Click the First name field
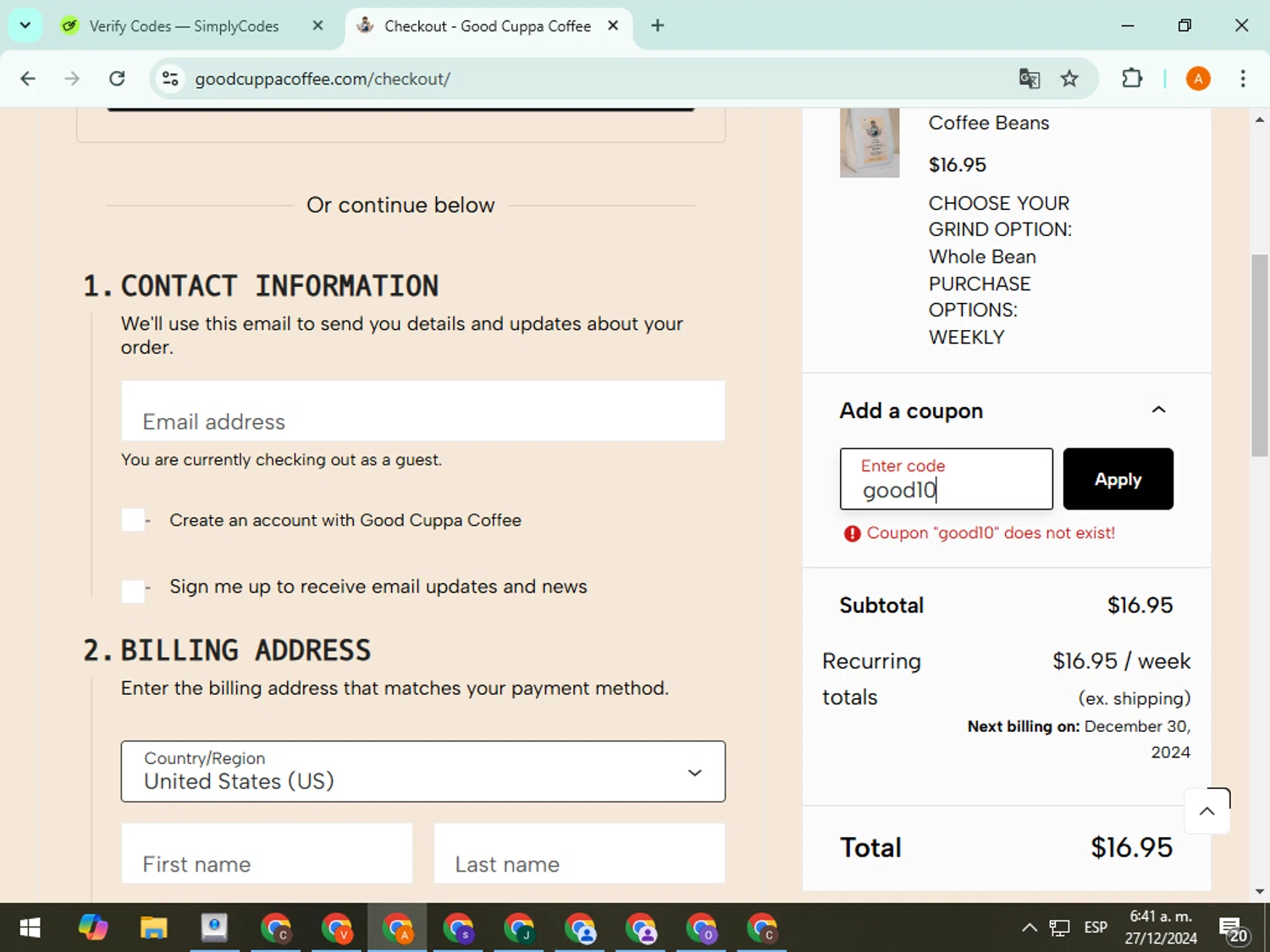 pyautogui.click(x=267, y=853)
